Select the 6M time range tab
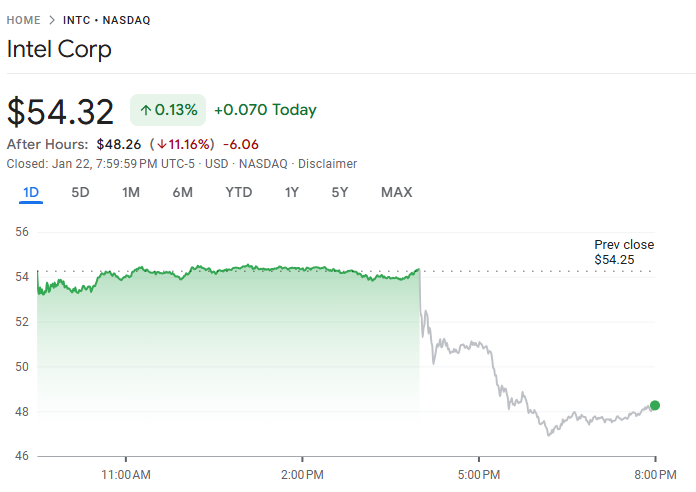This screenshot has width=696, height=492. 182,192
